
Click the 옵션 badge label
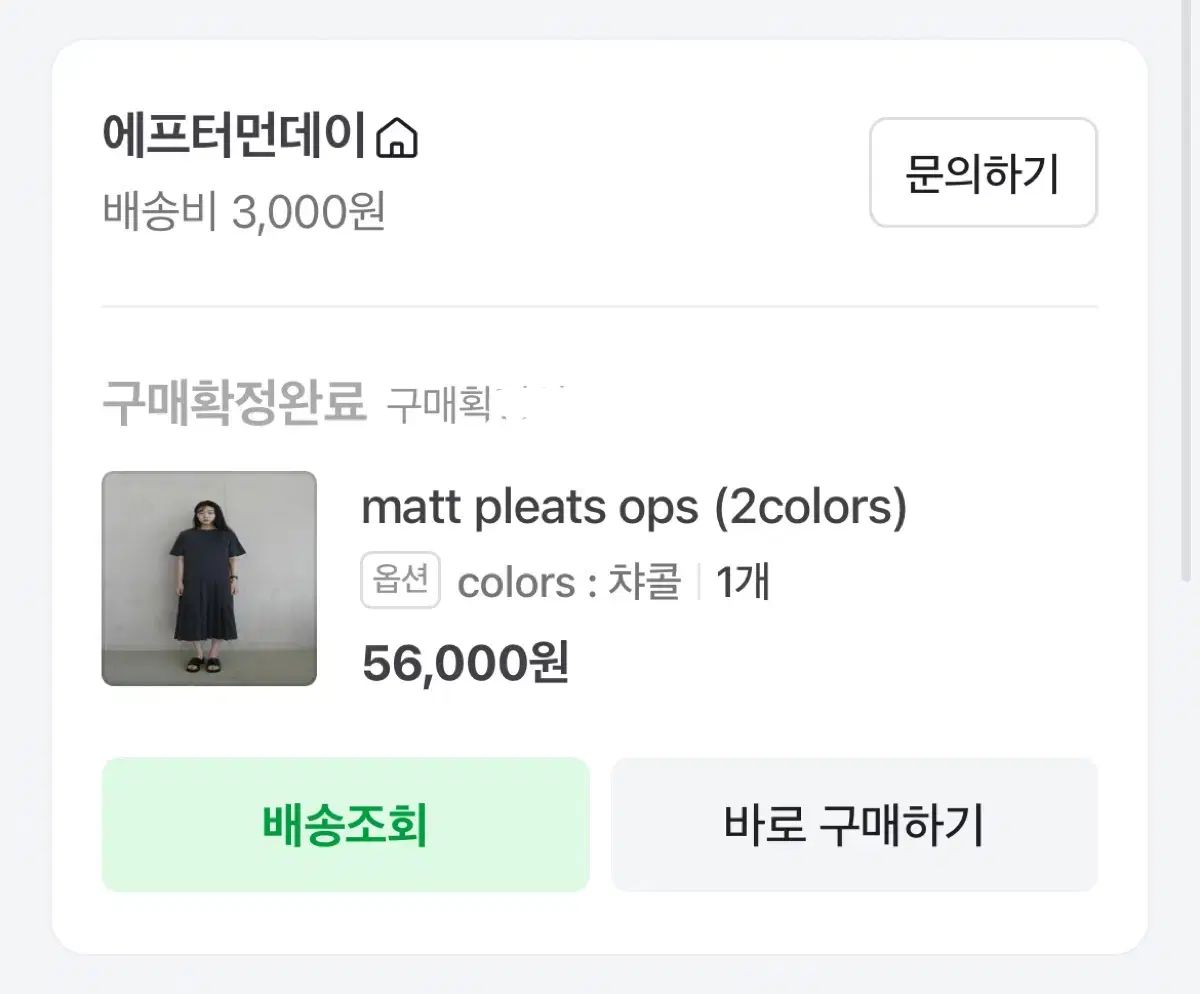pyautogui.click(x=400, y=581)
